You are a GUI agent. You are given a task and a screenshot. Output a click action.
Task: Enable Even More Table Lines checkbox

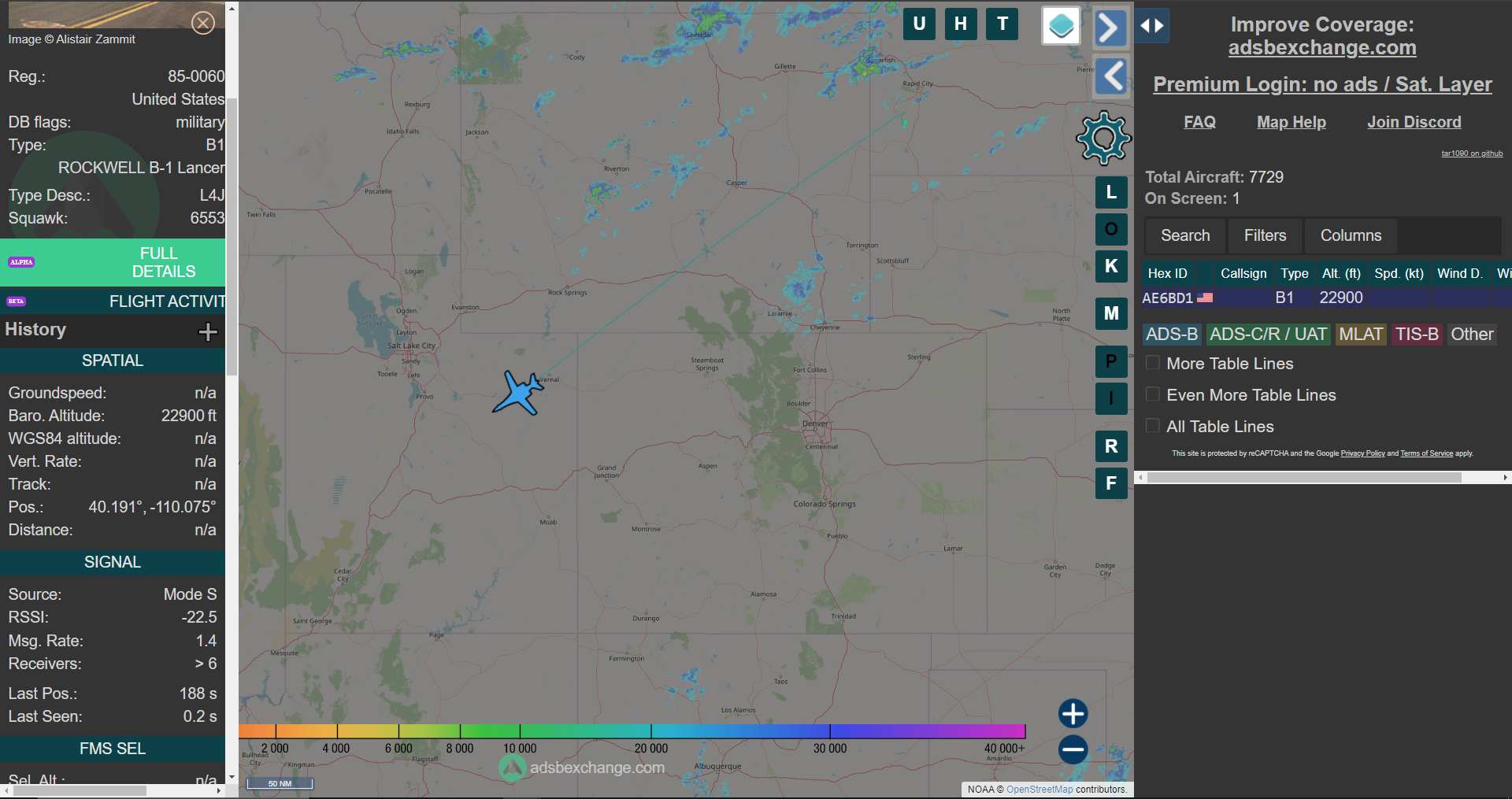coord(1153,394)
